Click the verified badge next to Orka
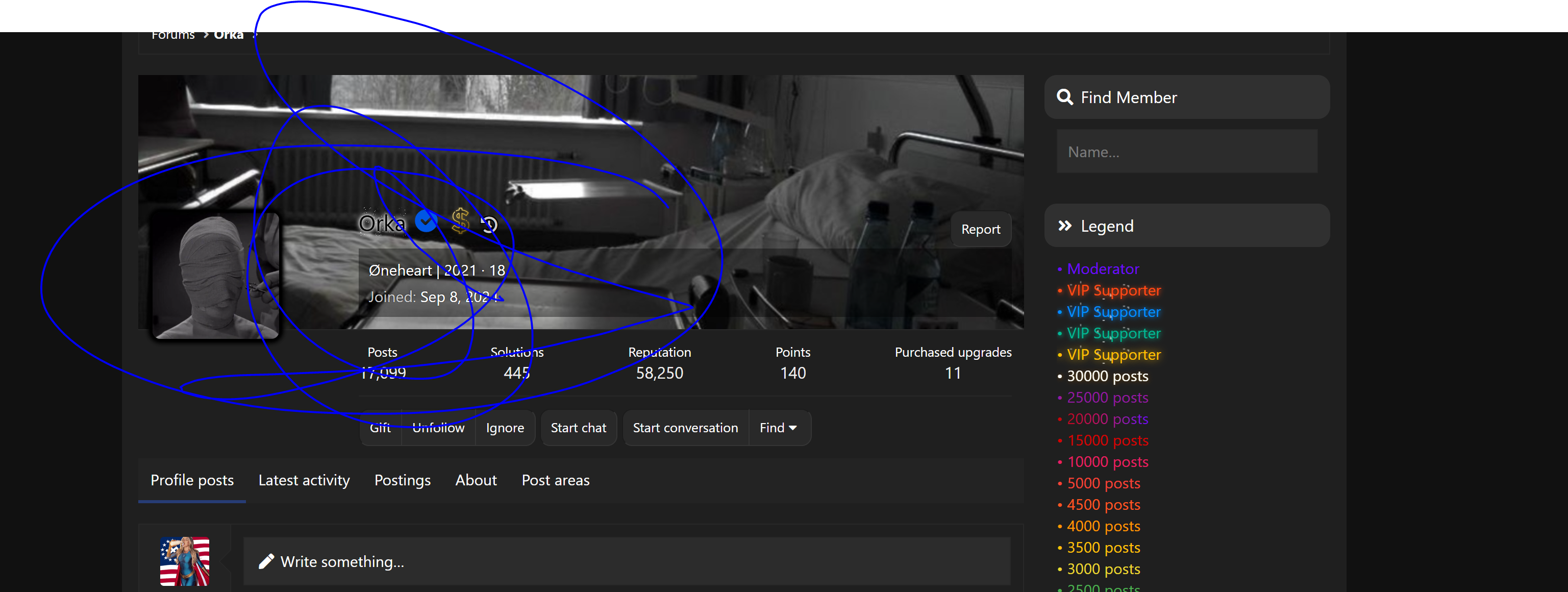The width and height of the screenshot is (1568, 592). point(426,221)
